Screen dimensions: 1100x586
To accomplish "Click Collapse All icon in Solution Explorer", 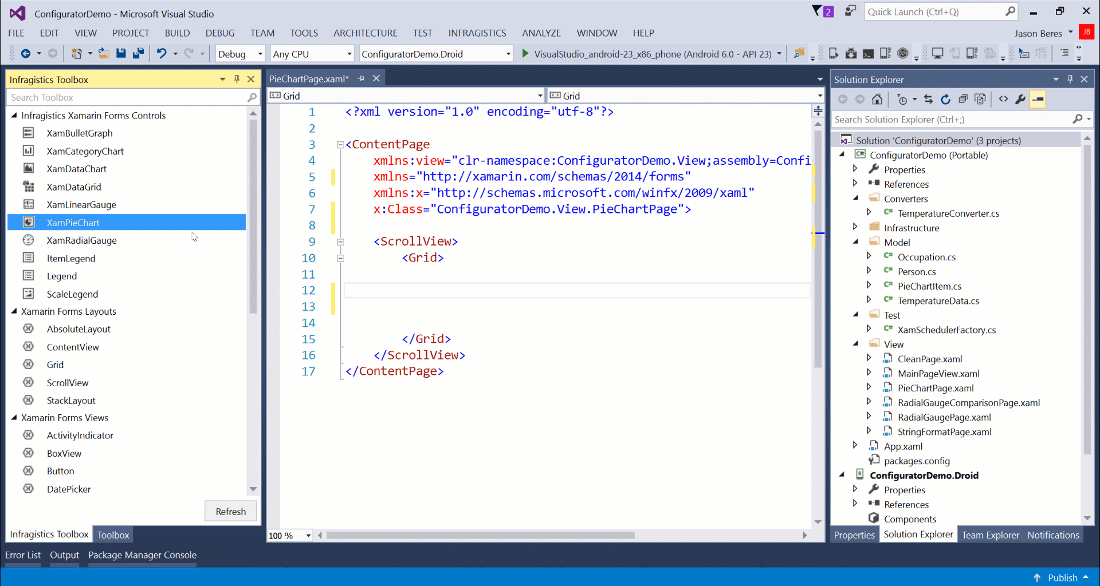I will point(963,100).
